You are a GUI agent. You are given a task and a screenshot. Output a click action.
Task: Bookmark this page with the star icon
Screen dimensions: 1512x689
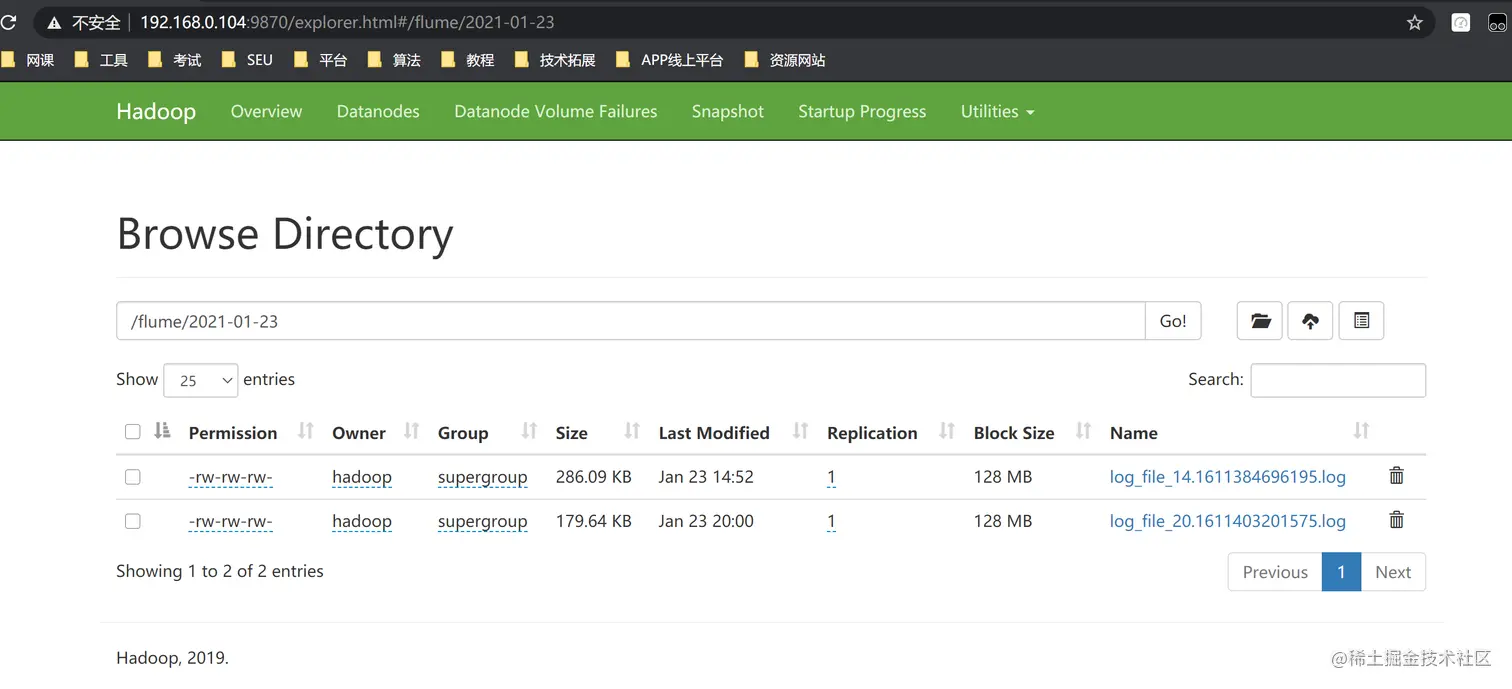coord(1414,22)
